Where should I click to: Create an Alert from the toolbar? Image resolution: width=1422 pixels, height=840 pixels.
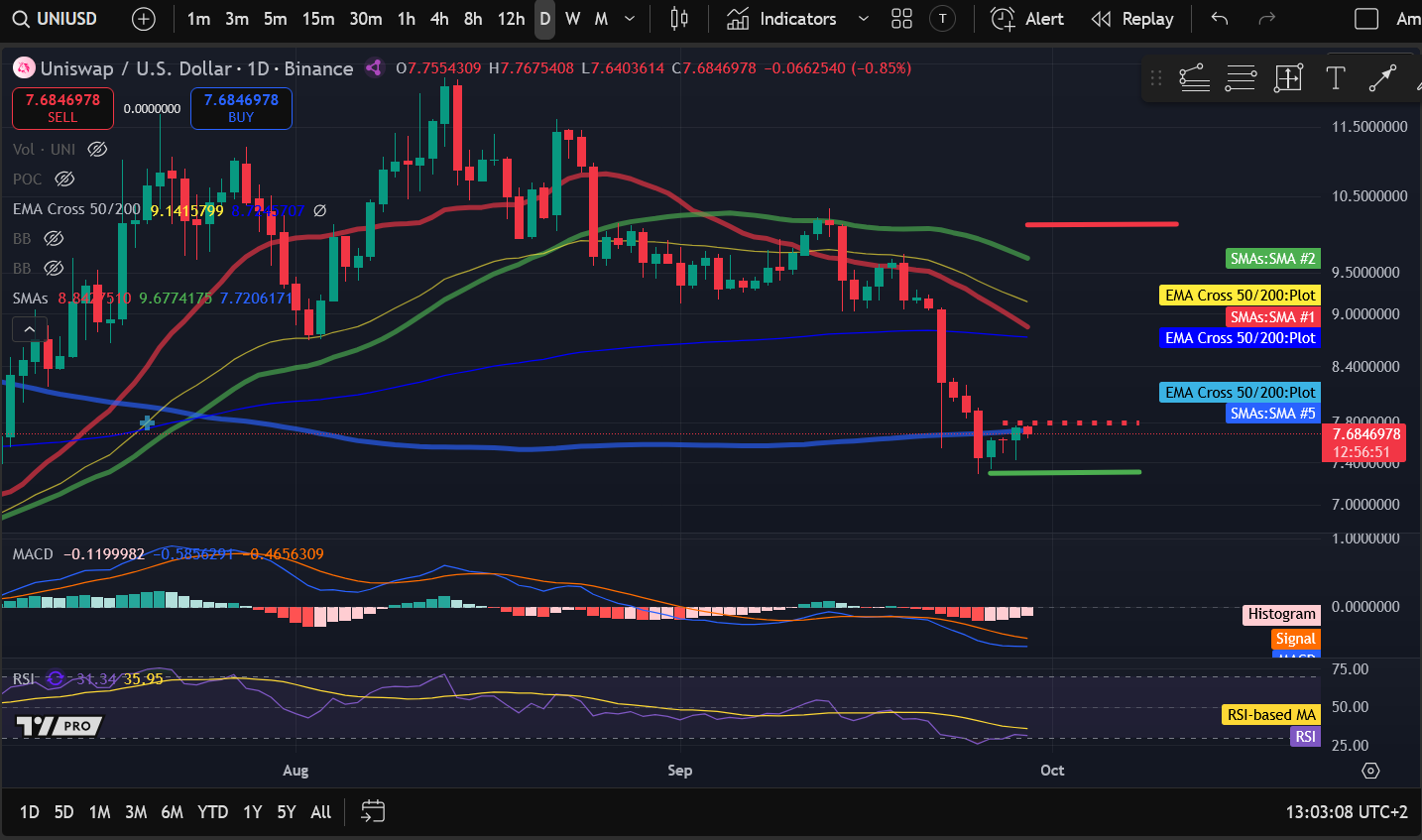tap(1027, 19)
